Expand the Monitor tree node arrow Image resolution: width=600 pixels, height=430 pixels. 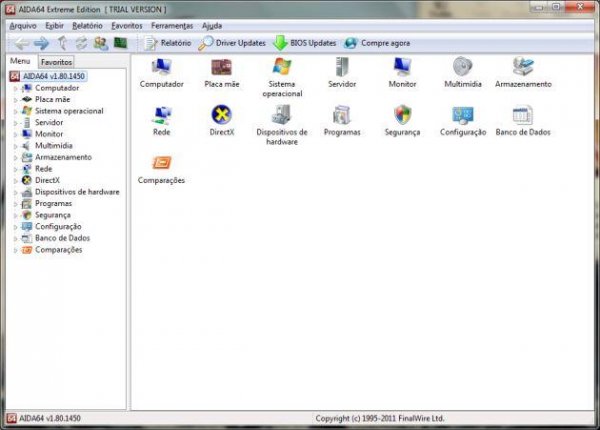pyautogui.click(x=16, y=135)
